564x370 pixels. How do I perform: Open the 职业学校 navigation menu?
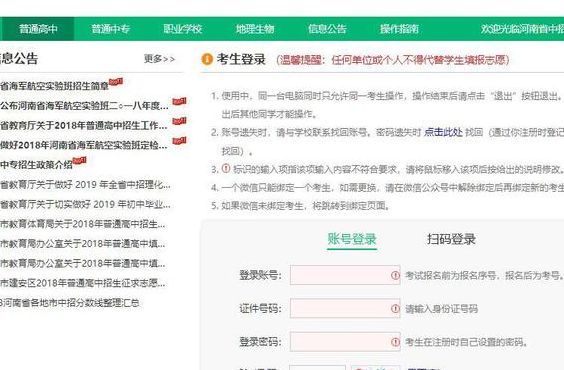[182, 29]
